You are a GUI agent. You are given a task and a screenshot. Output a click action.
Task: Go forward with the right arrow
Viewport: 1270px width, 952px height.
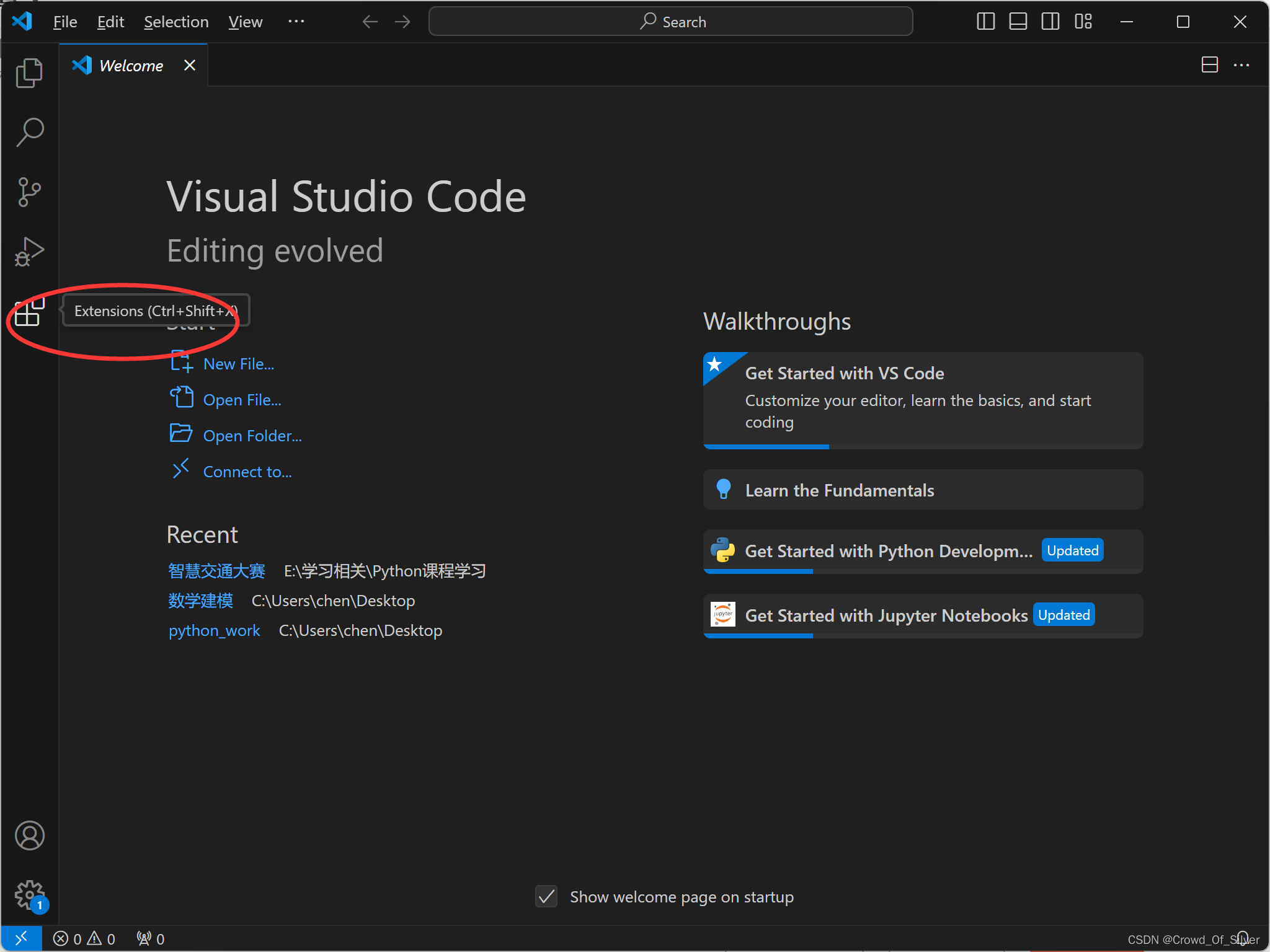coord(402,22)
